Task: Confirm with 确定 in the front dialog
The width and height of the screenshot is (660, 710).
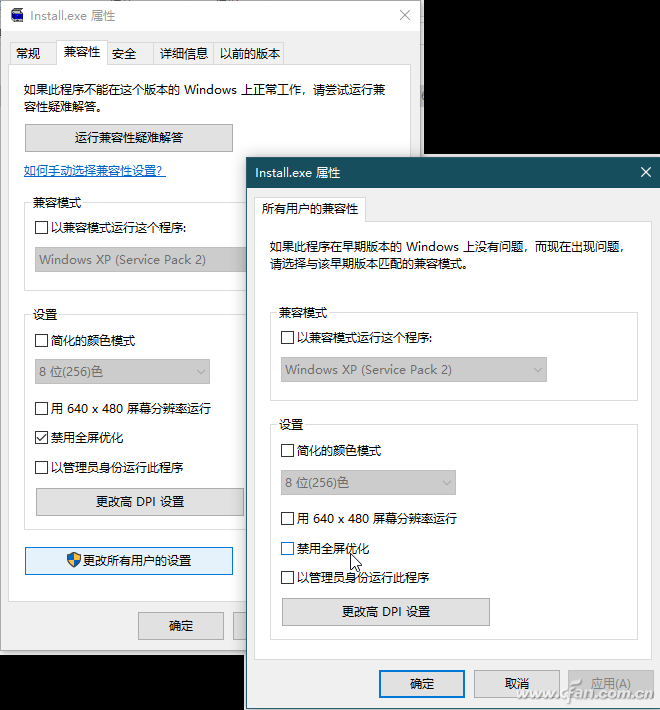Action: click(422, 684)
